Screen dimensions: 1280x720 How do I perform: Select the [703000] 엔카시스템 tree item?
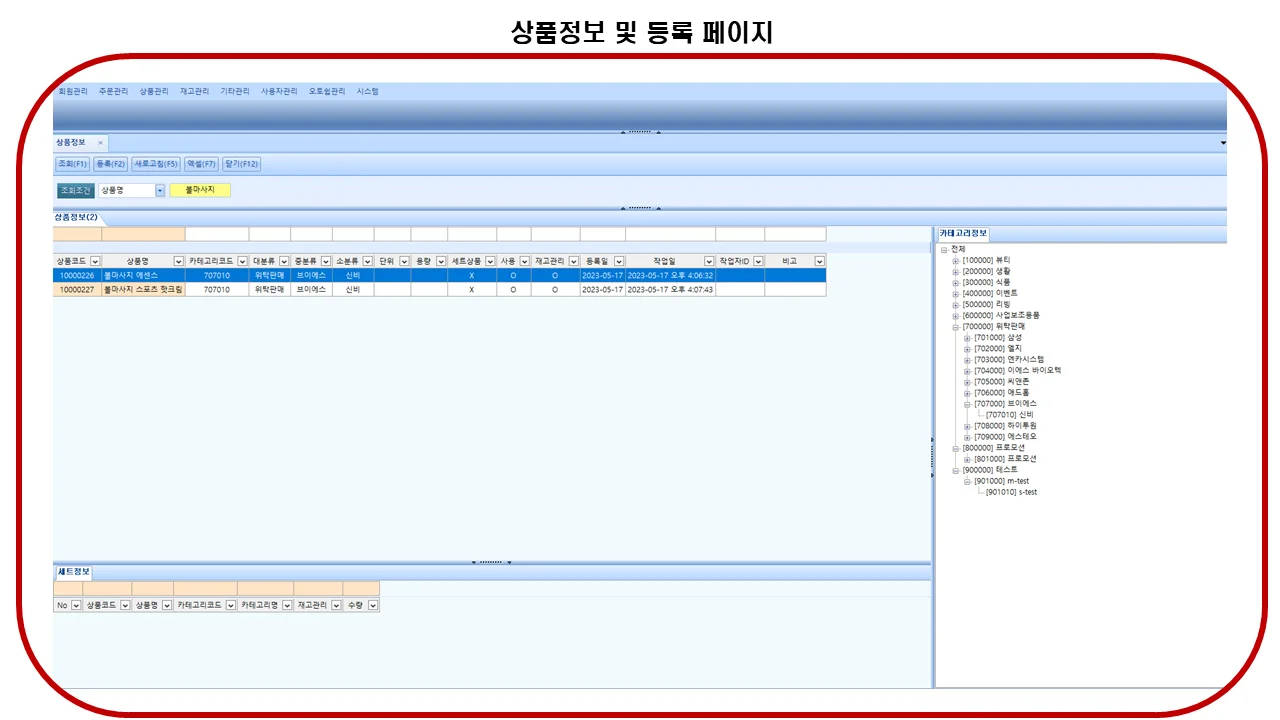(1009, 359)
